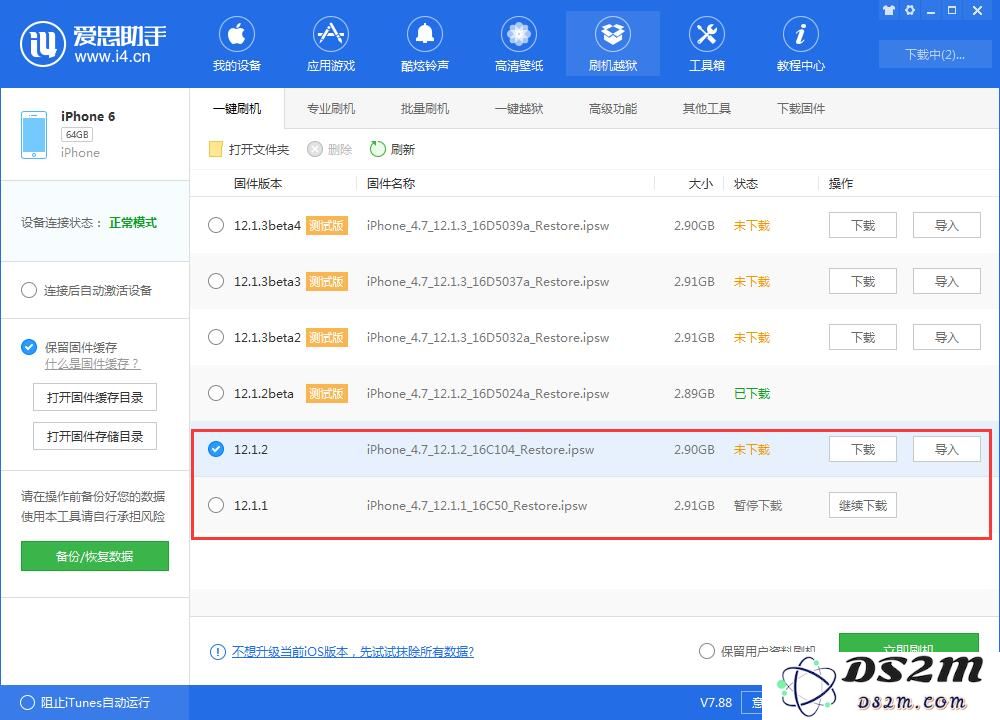Viewport: 1000px width, 720px height.
Task: Open 下载中(2) downloads button
Action: pyautogui.click(x=934, y=55)
